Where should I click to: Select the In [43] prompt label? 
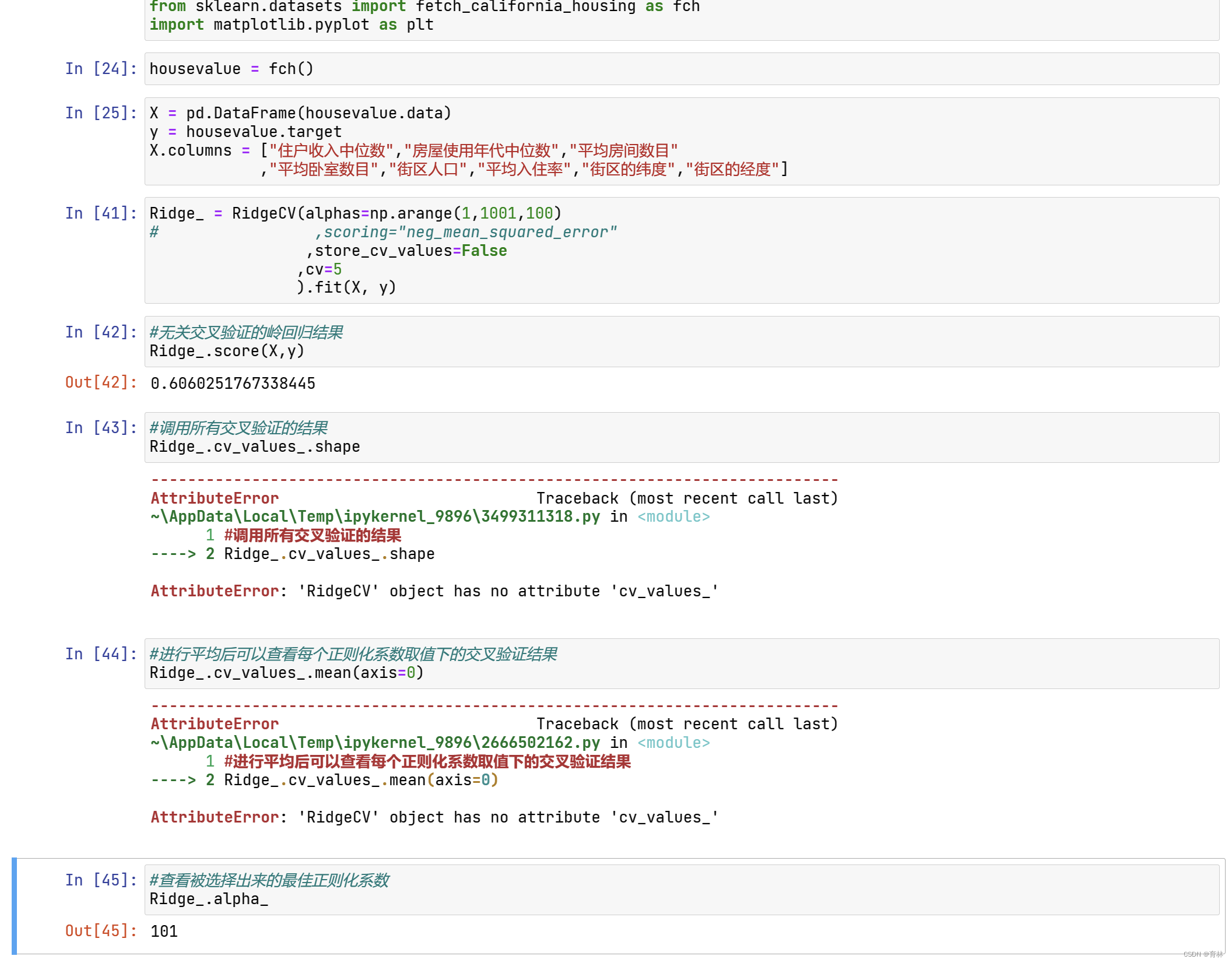[101, 428]
